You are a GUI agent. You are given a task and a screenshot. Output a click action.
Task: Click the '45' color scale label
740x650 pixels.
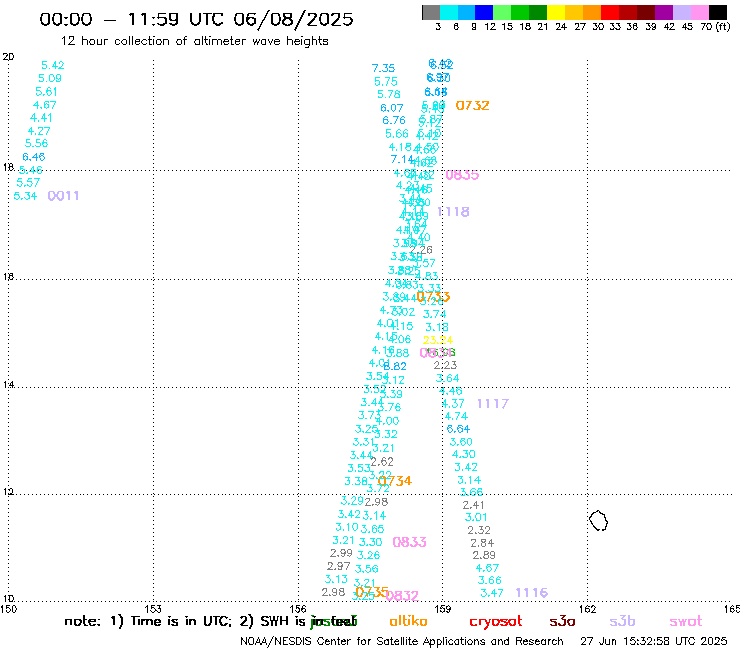[687, 27]
